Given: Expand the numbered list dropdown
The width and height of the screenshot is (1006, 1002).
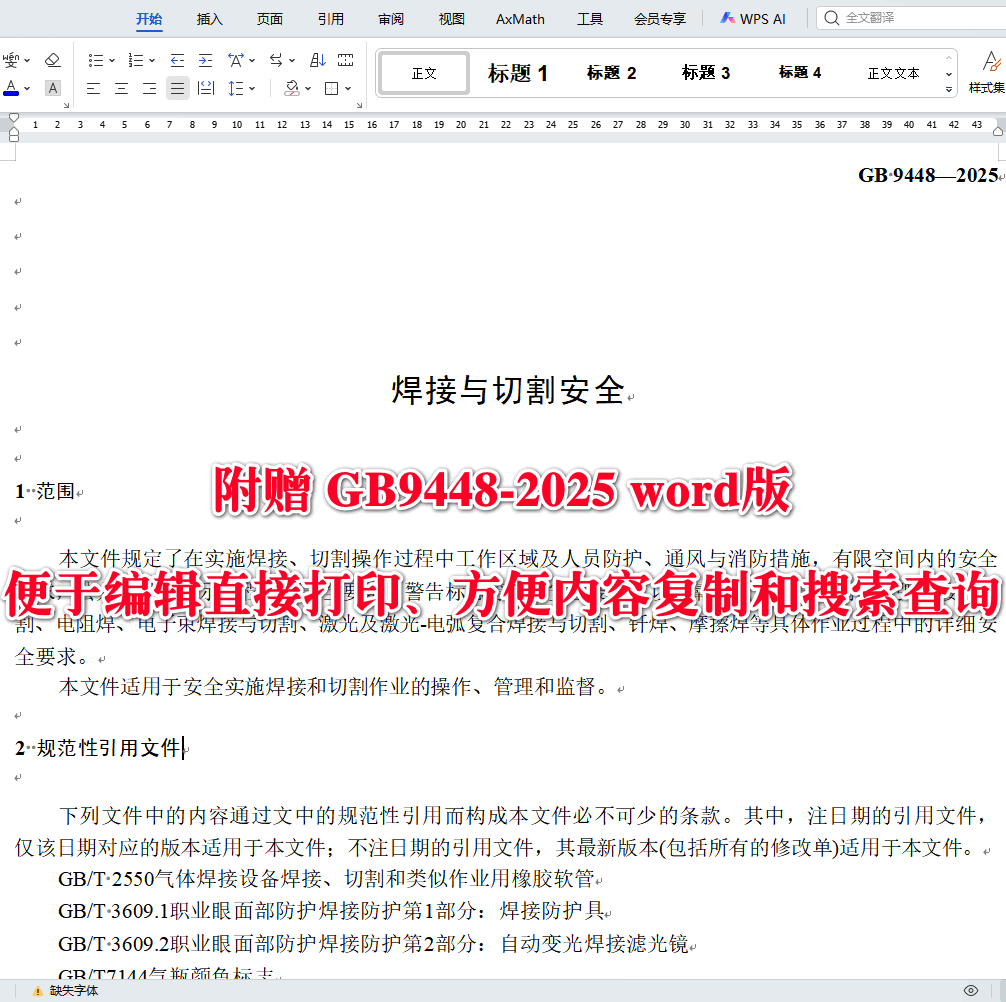Looking at the screenshot, I should [152, 60].
